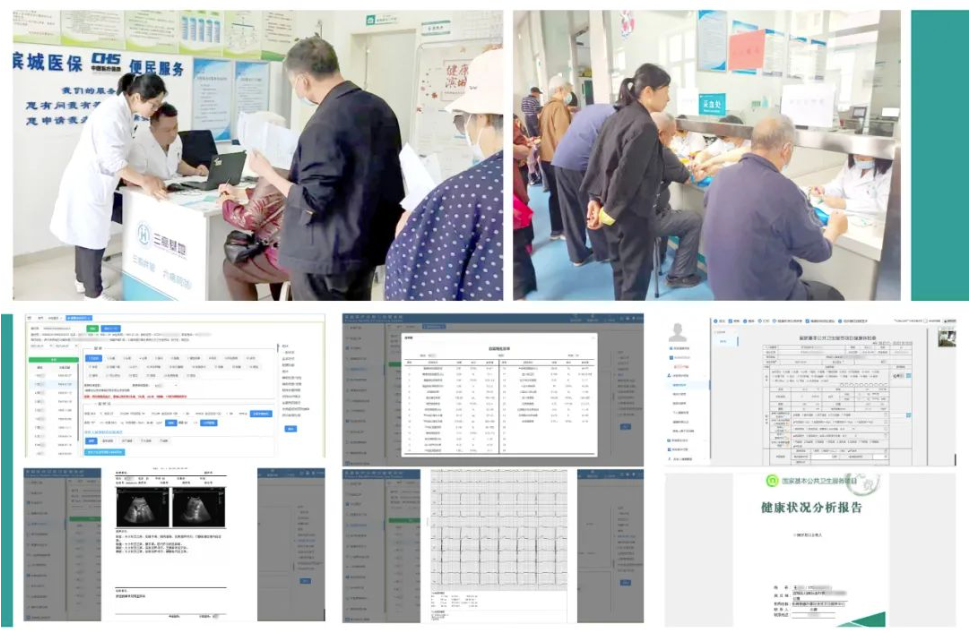Click the green button atop the patient form
This screenshot has width=973, height=638.
(x=91, y=329)
